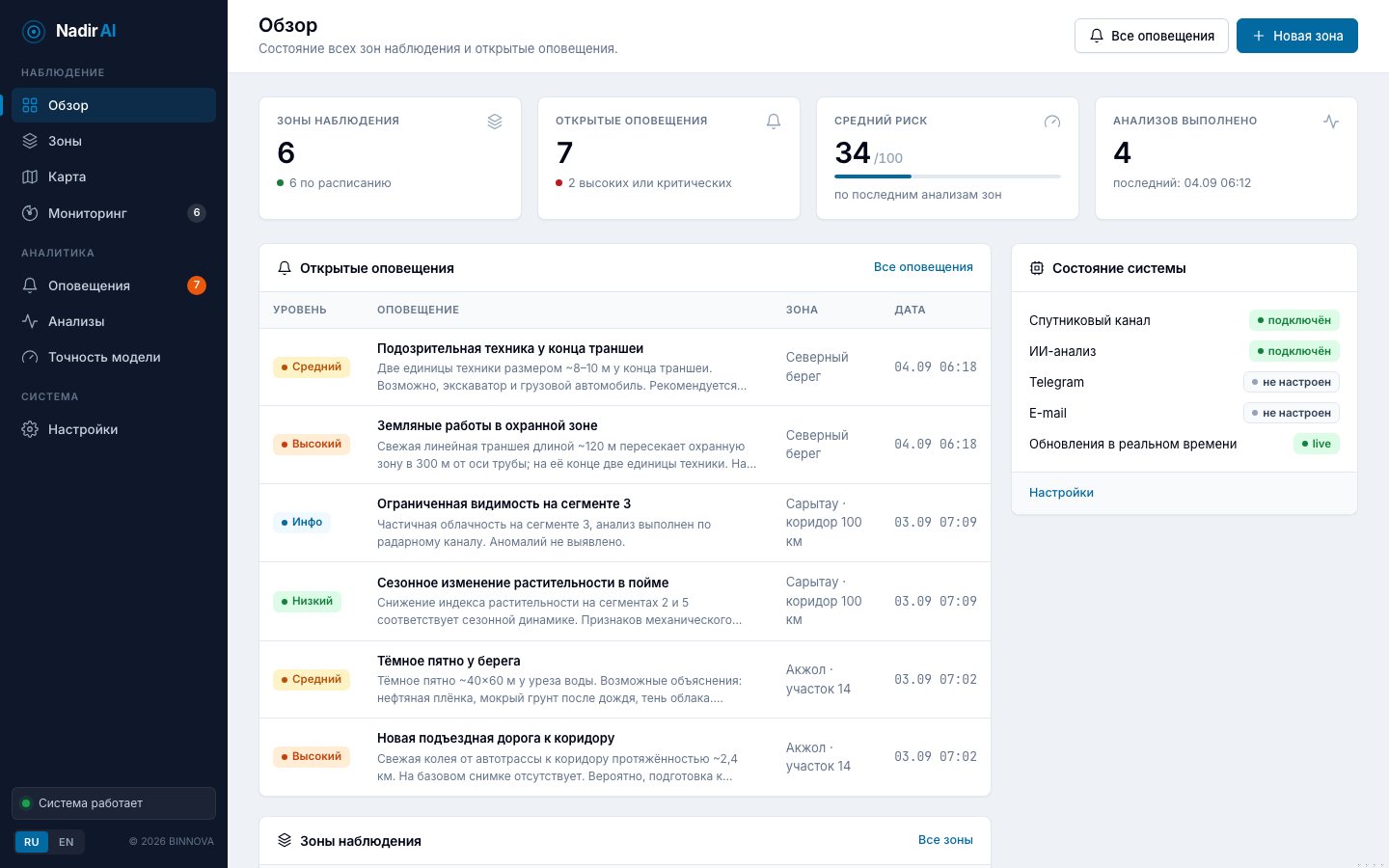Click the Nadir AI logo icon
The image size is (1389, 868).
pos(34,32)
